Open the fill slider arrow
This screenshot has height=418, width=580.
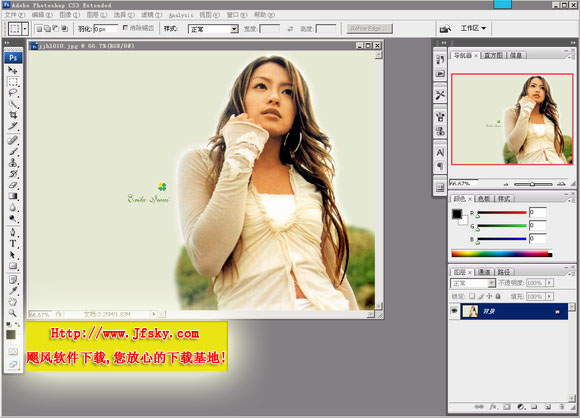tap(550, 296)
